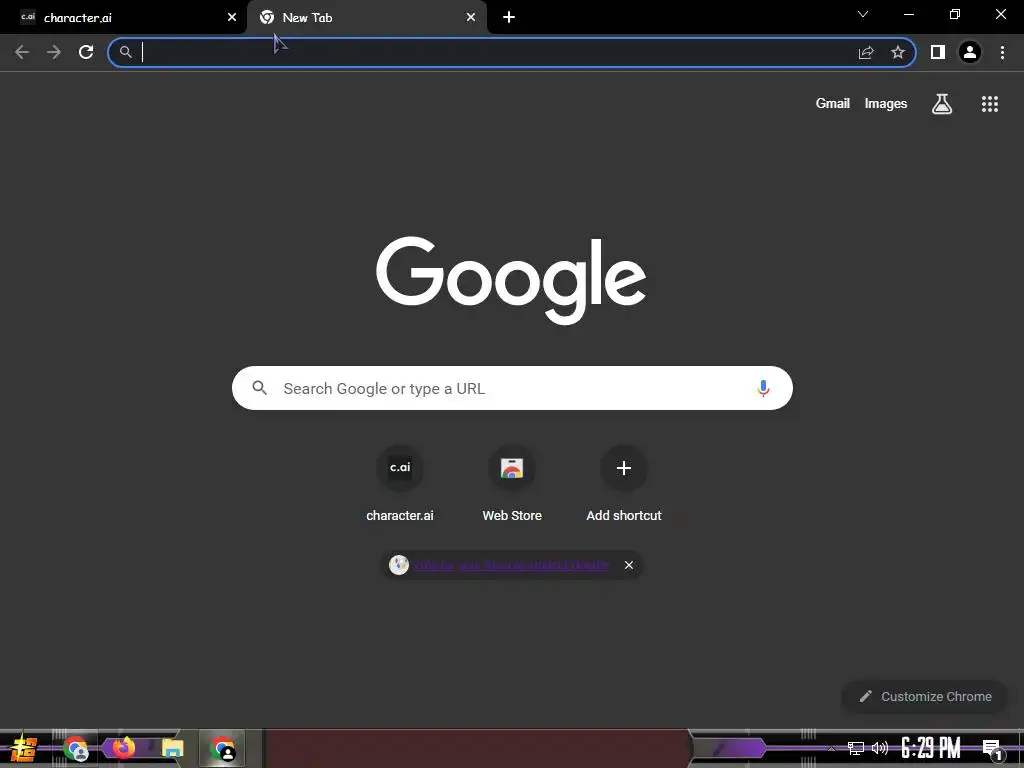Start voice search with microphone
The height and width of the screenshot is (768, 1024).
point(763,388)
